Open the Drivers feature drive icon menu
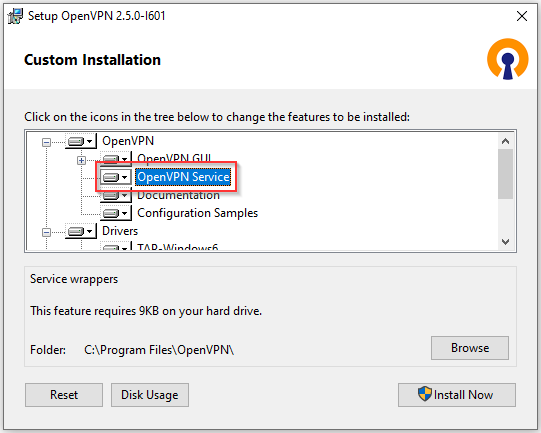Viewport: 541px width, 433px height. click(x=80, y=231)
